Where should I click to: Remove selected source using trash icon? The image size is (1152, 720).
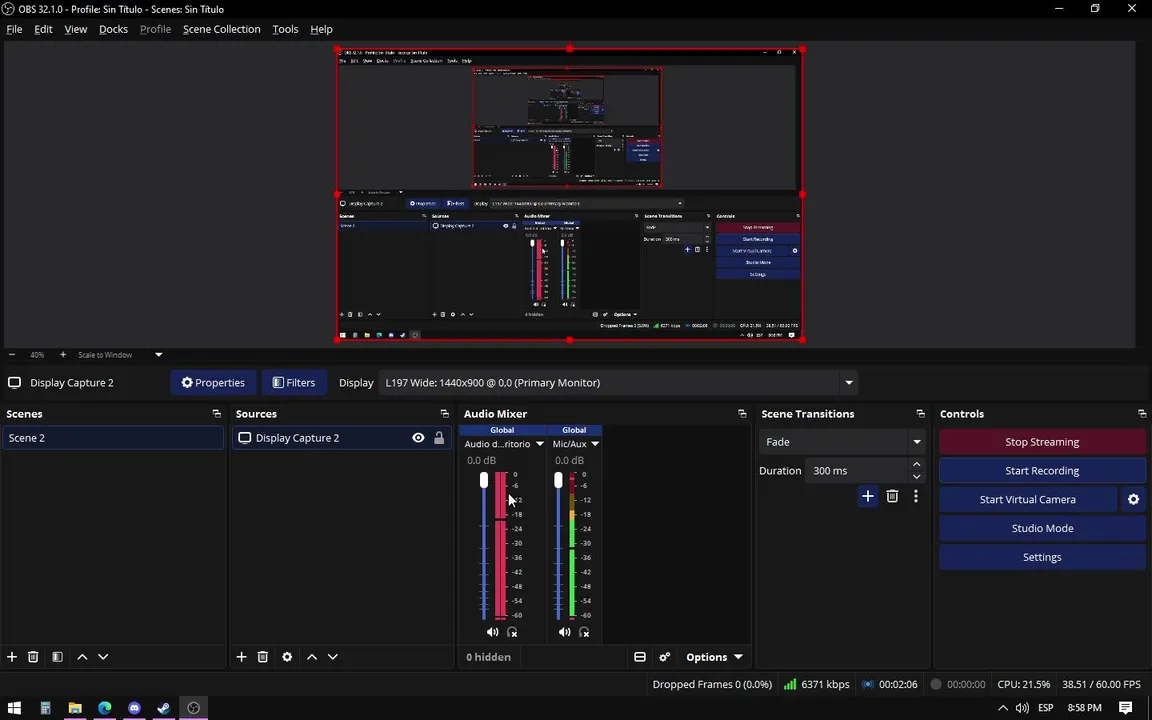(262, 657)
